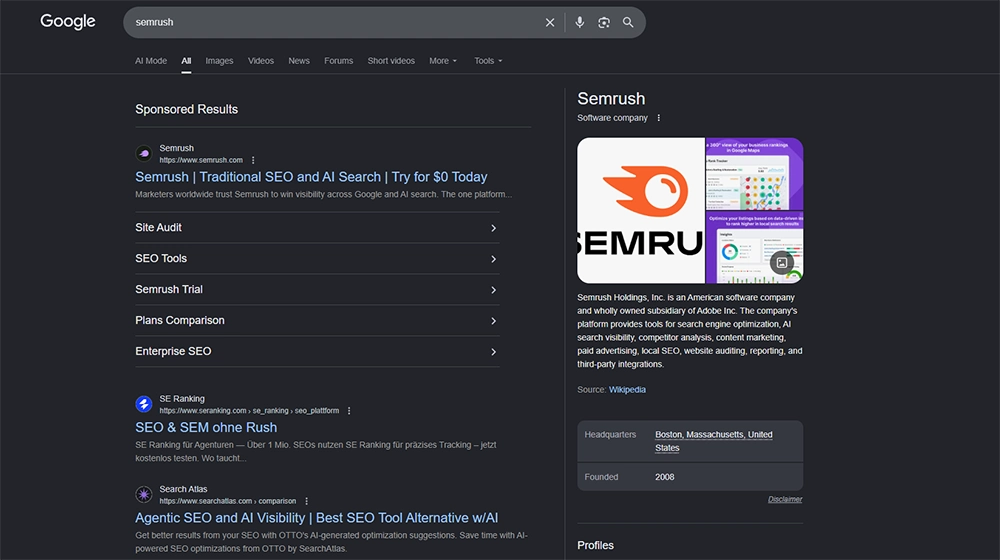Open the Semrush logo image
Image resolution: width=1000 pixels, height=560 pixels.
point(641,210)
